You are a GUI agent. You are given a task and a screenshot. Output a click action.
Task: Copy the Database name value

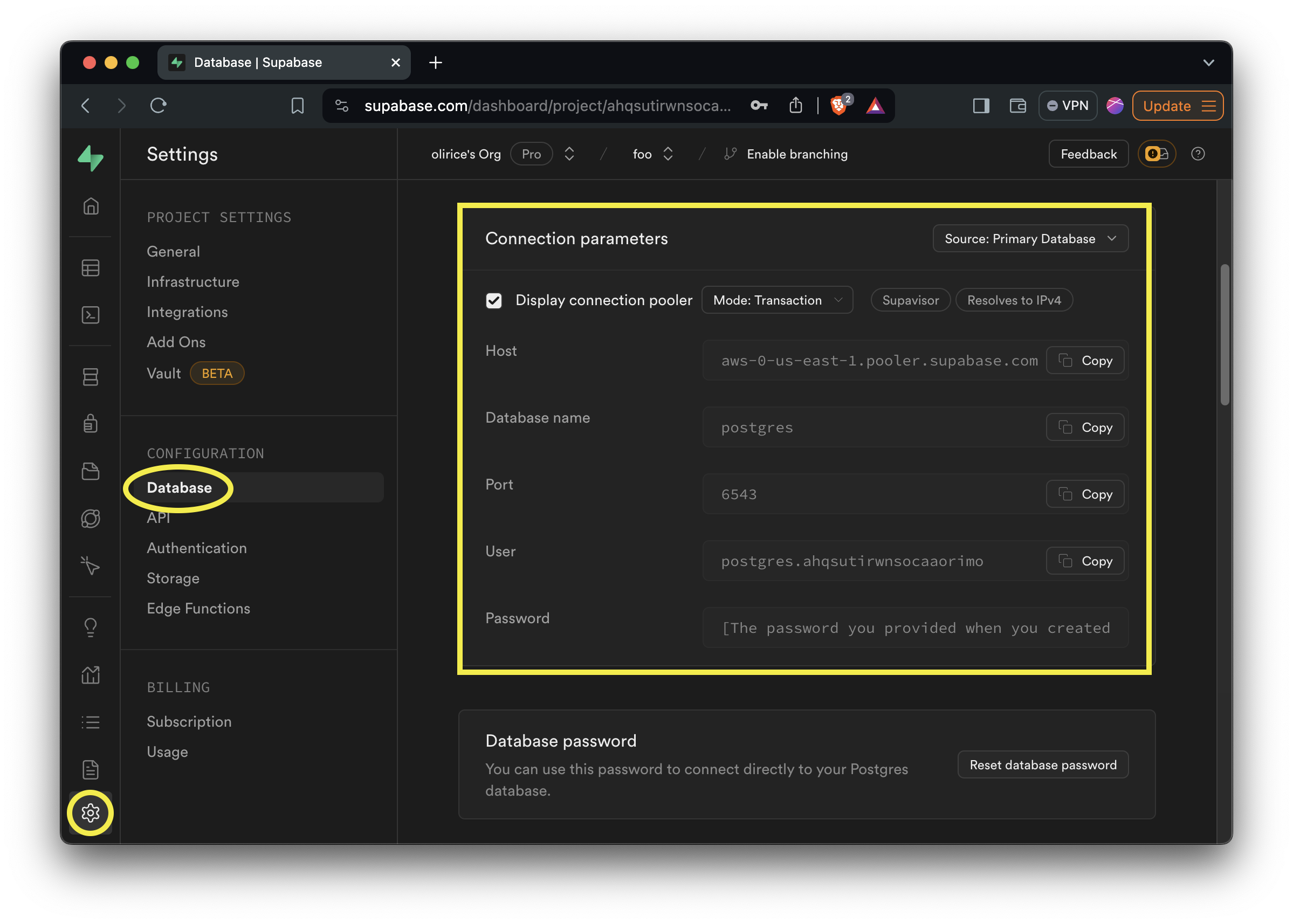click(1085, 427)
